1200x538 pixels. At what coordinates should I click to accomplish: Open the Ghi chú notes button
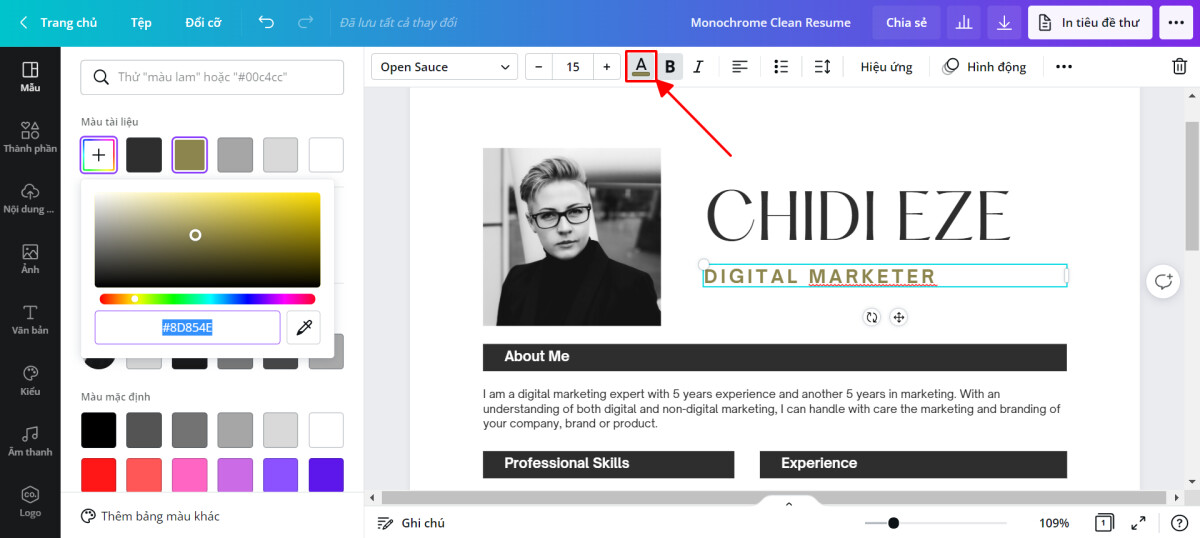(x=410, y=523)
